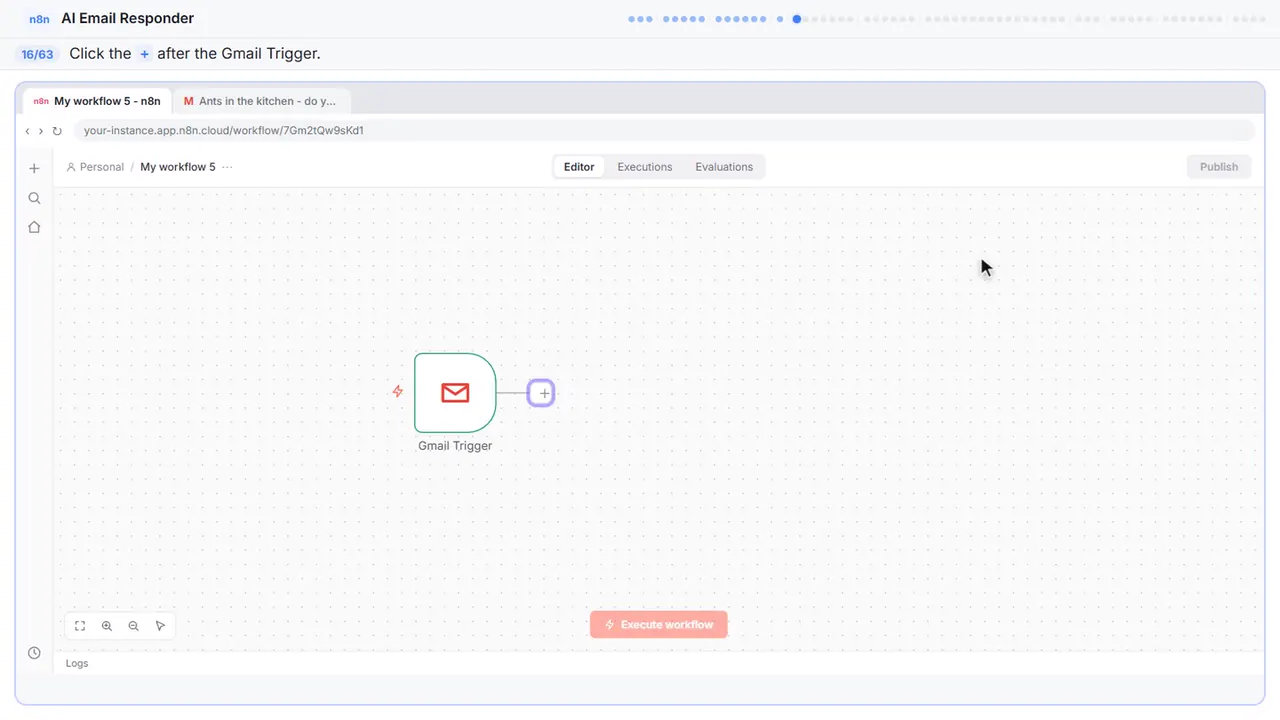Click the browser forward arrow

[41, 131]
